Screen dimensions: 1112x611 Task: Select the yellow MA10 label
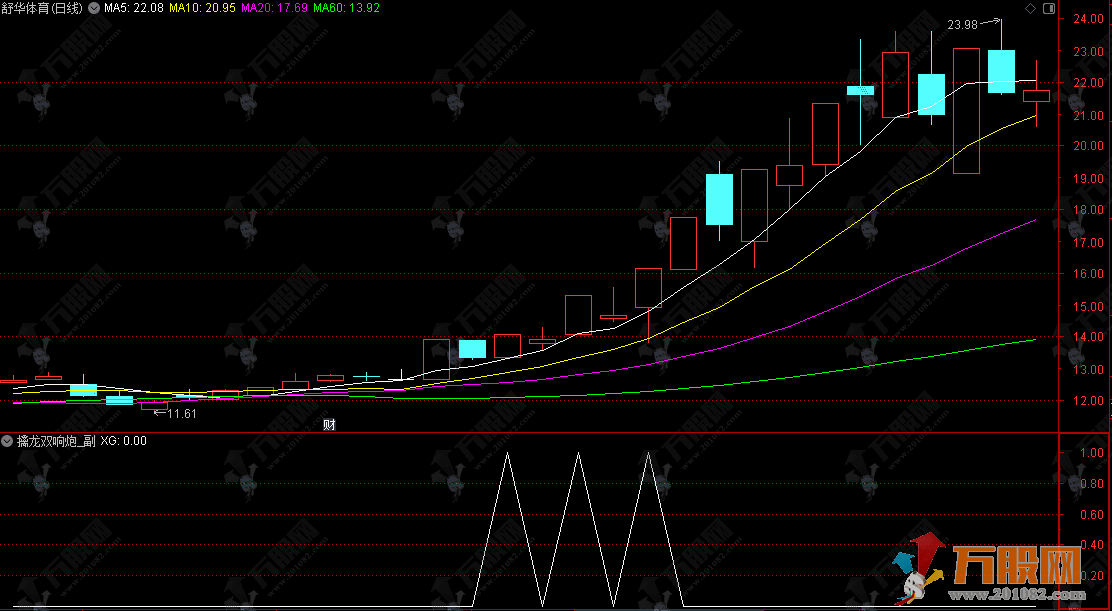pos(203,8)
